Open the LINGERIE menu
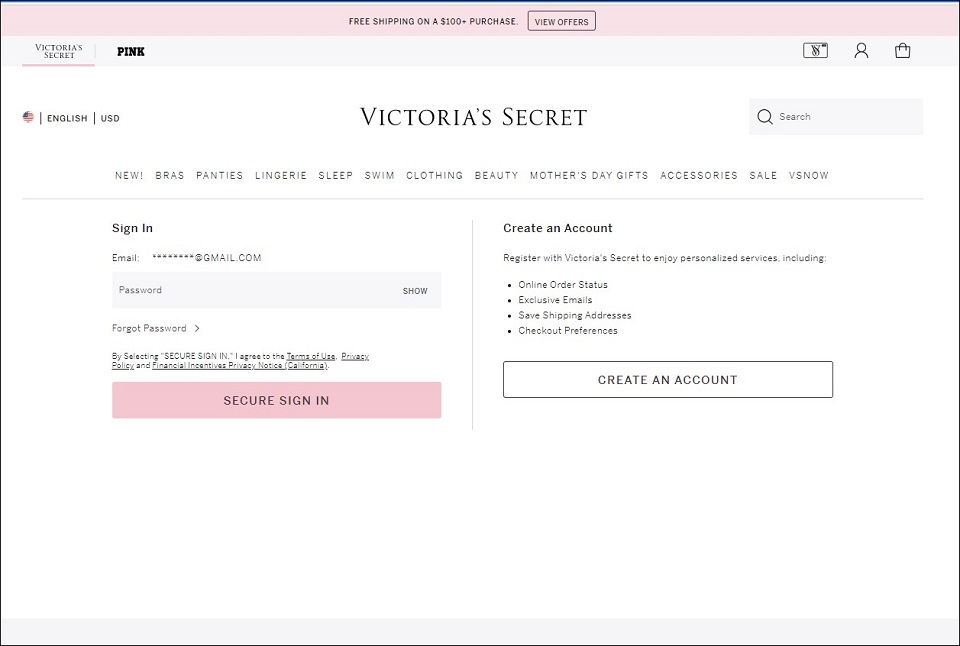Image resolution: width=960 pixels, height=646 pixels. [x=281, y=175]
